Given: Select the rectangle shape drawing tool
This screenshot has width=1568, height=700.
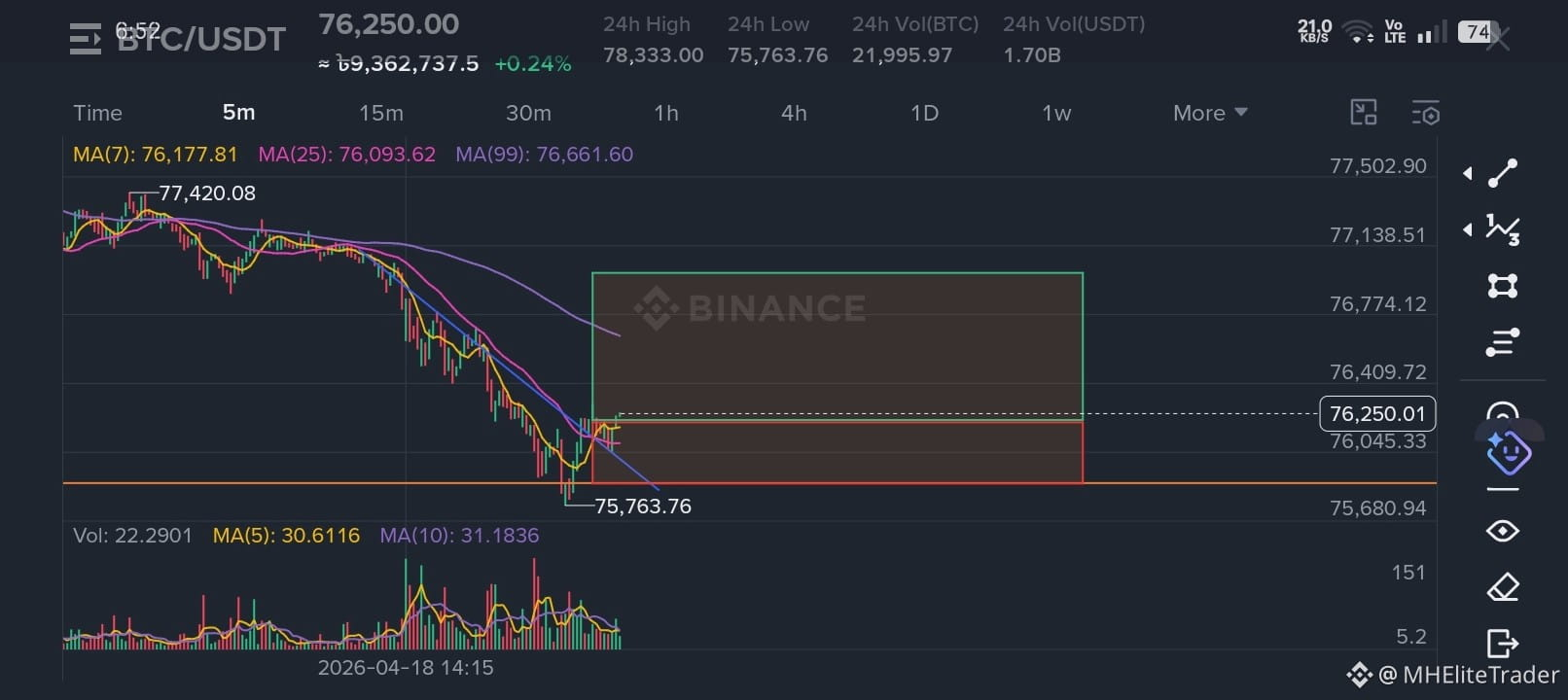Looking at the screenshot, I should (x=1503, y=286).
